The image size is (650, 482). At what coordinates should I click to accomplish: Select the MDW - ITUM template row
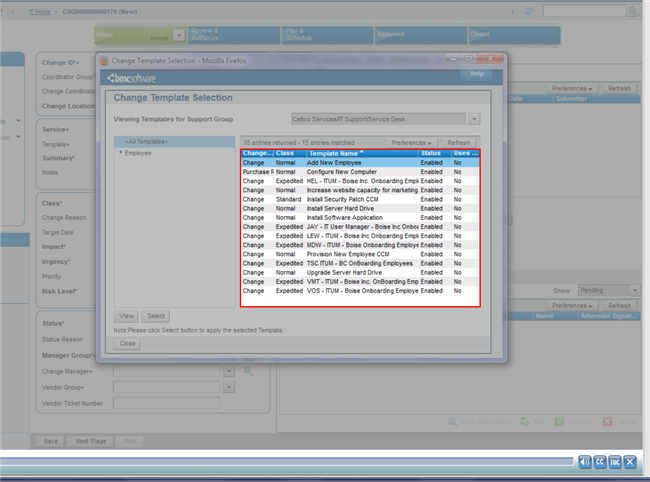coord(360,245)
